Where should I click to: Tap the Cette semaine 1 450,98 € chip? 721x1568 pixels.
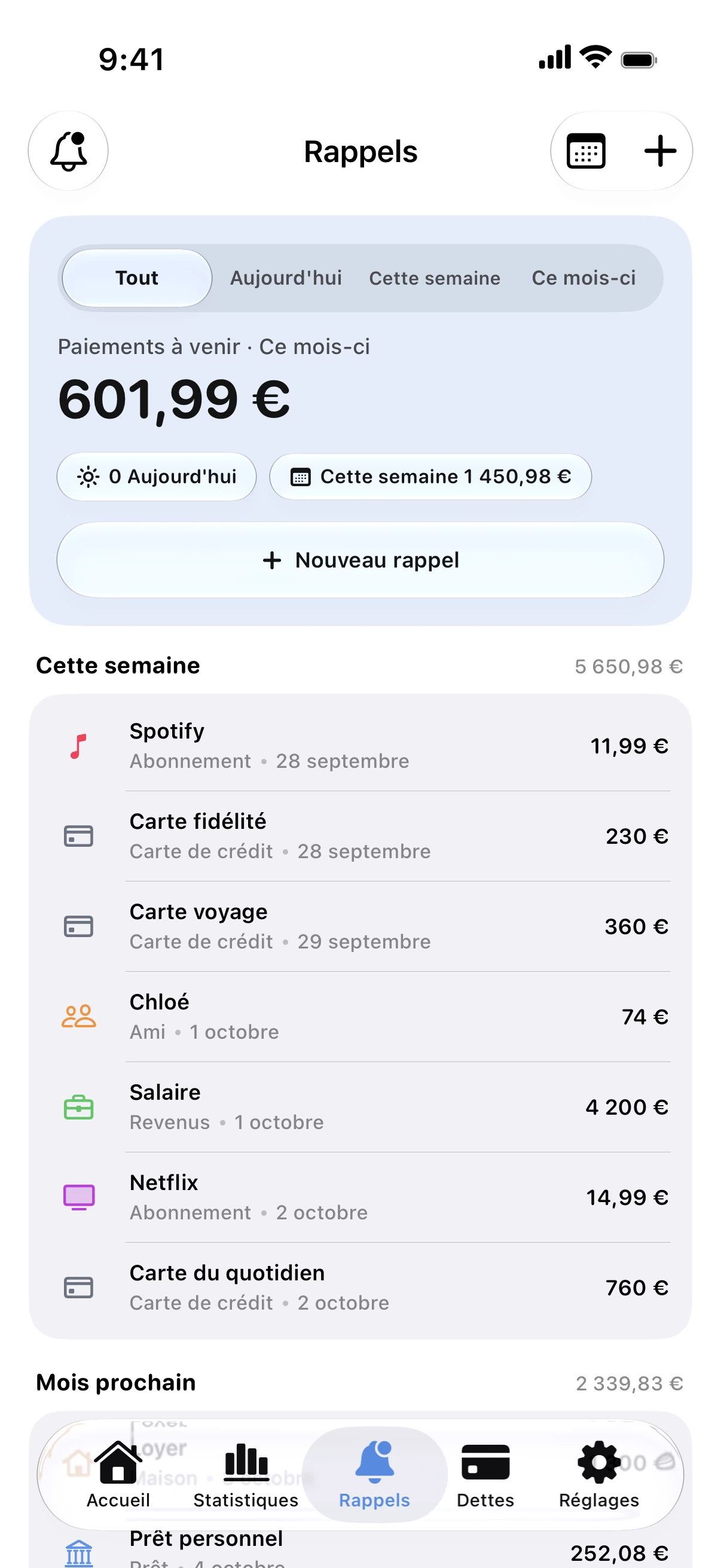pyautogui.click(x=431, y=477)
